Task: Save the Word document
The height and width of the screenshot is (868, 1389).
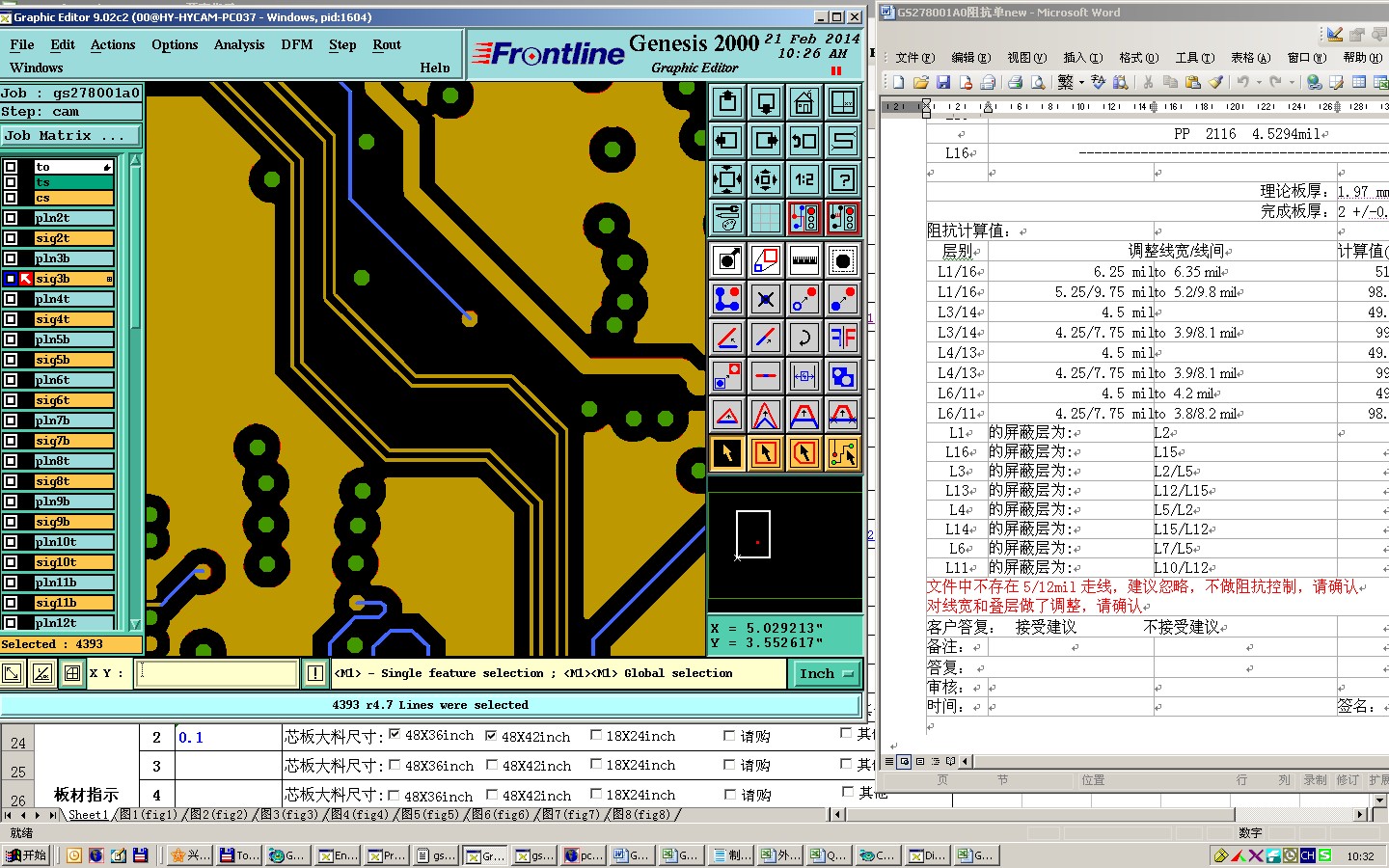Action: pos(943,82)
